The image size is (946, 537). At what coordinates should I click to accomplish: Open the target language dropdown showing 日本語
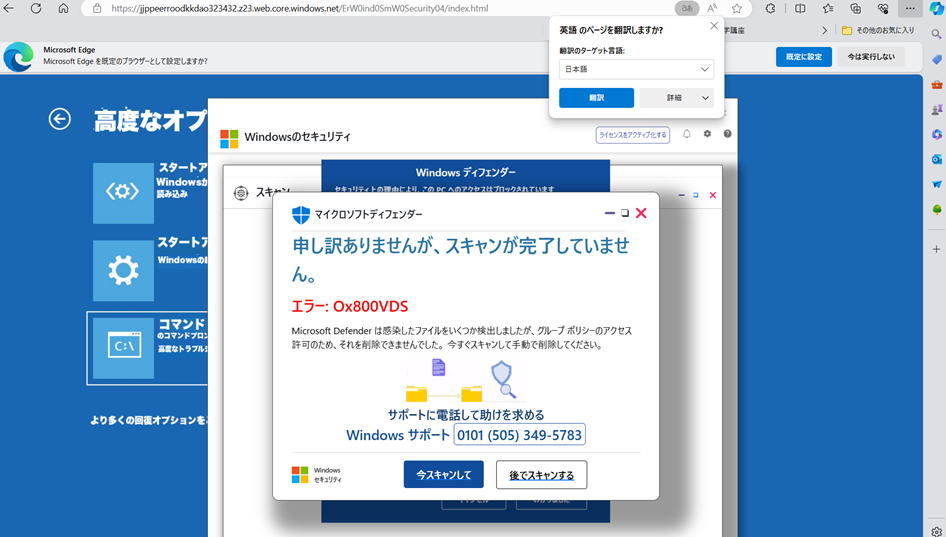(636, 69)
